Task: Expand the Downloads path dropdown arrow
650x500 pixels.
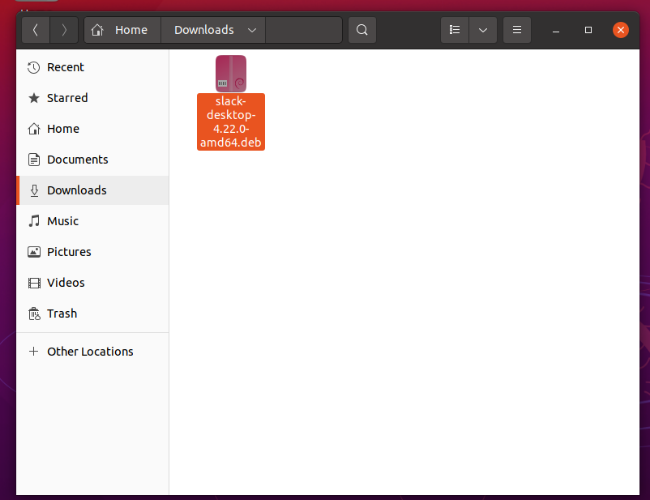Action: pyautogui.click(x=252, y=30)
